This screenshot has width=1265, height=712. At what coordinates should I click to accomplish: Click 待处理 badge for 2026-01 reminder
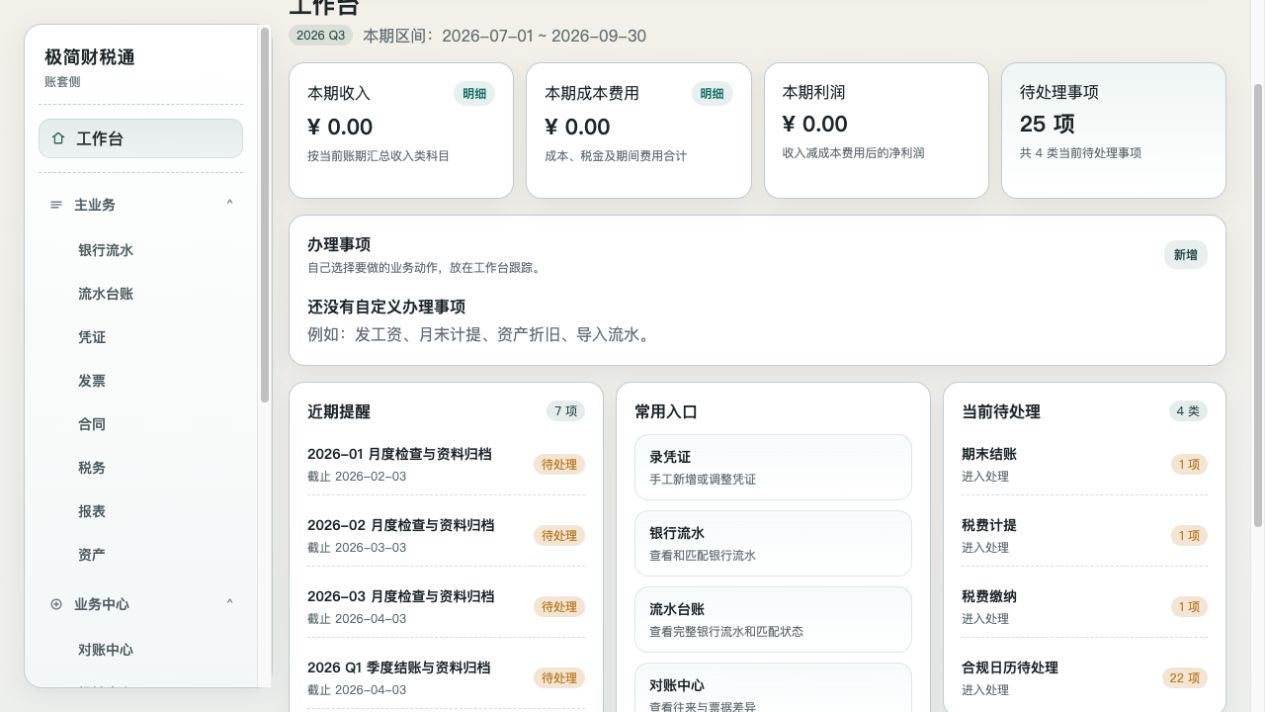(559, 464)
